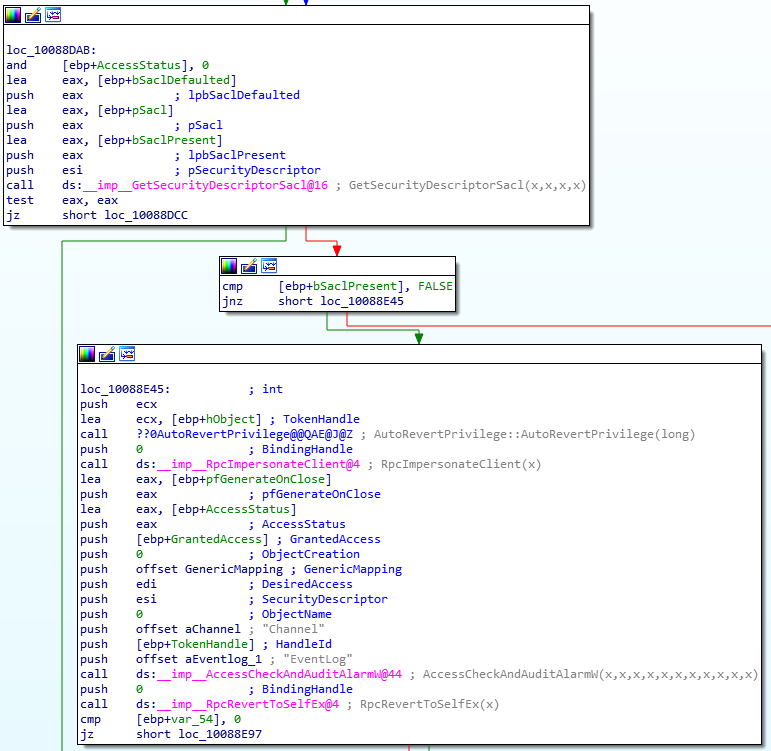Viewport: 771px width, 751px height.
Task: Click the pencil edit icon on the loc_10088DAB node
Action: (33, 15)
